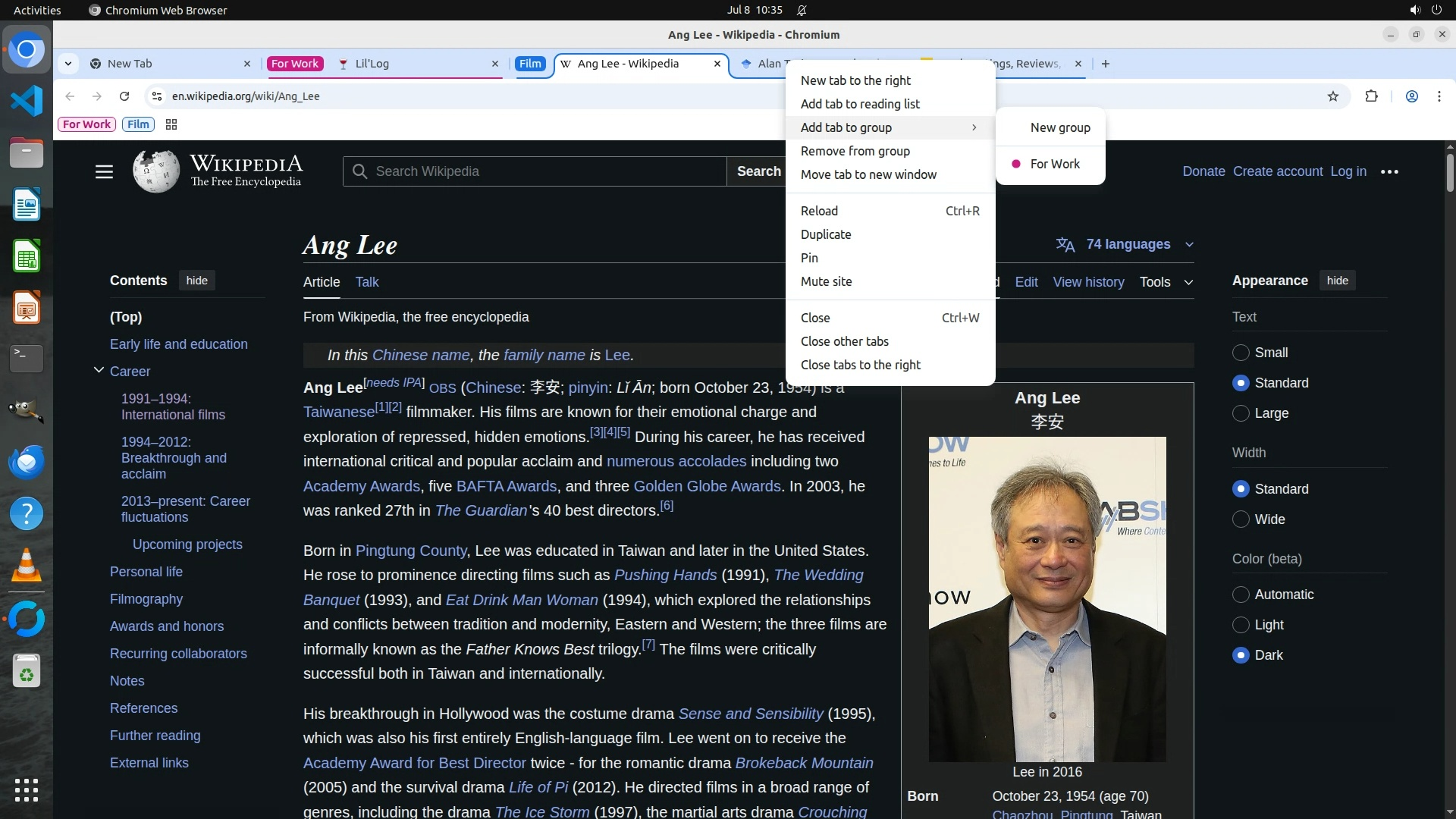Viewport: 1456px width, 819px height.
Task: Pick the pink For Work group
Action: 1054,164
